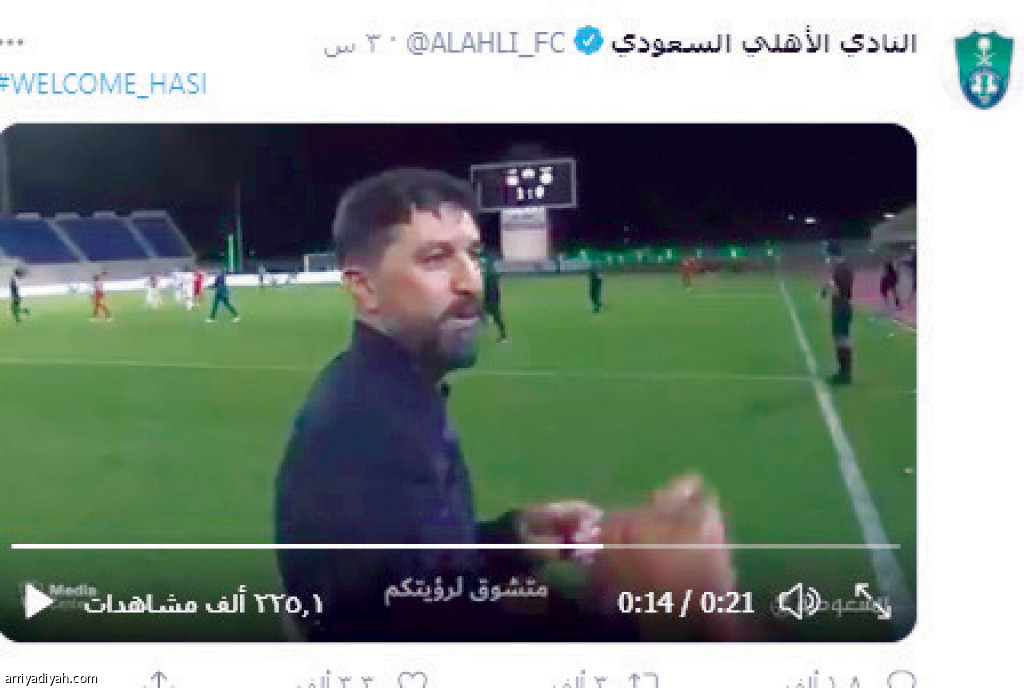Open the @ALAHLI_FC handle link

pos(485,43)
